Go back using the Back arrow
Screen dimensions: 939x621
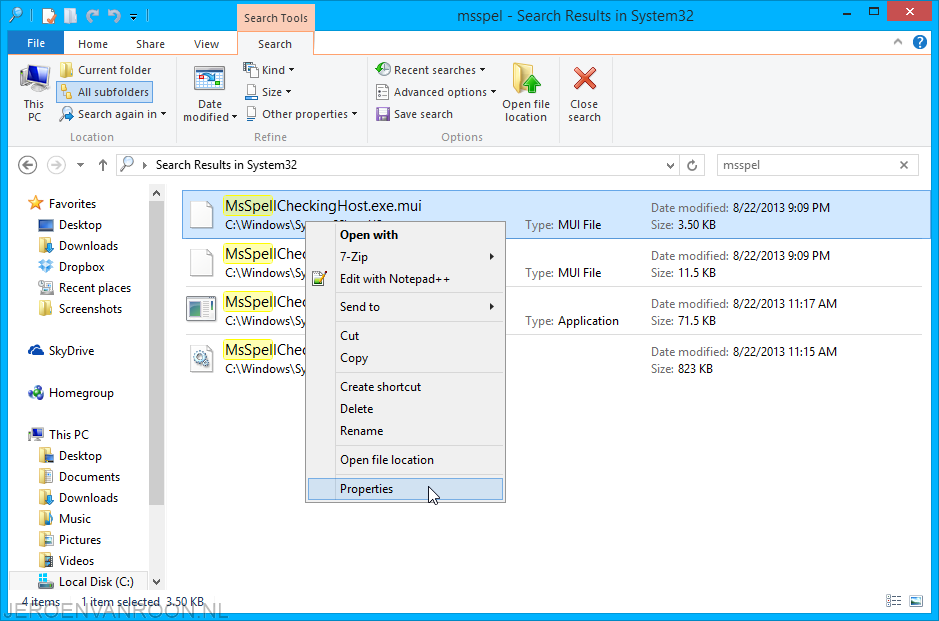pyautogui.click(x=28, y=165)
